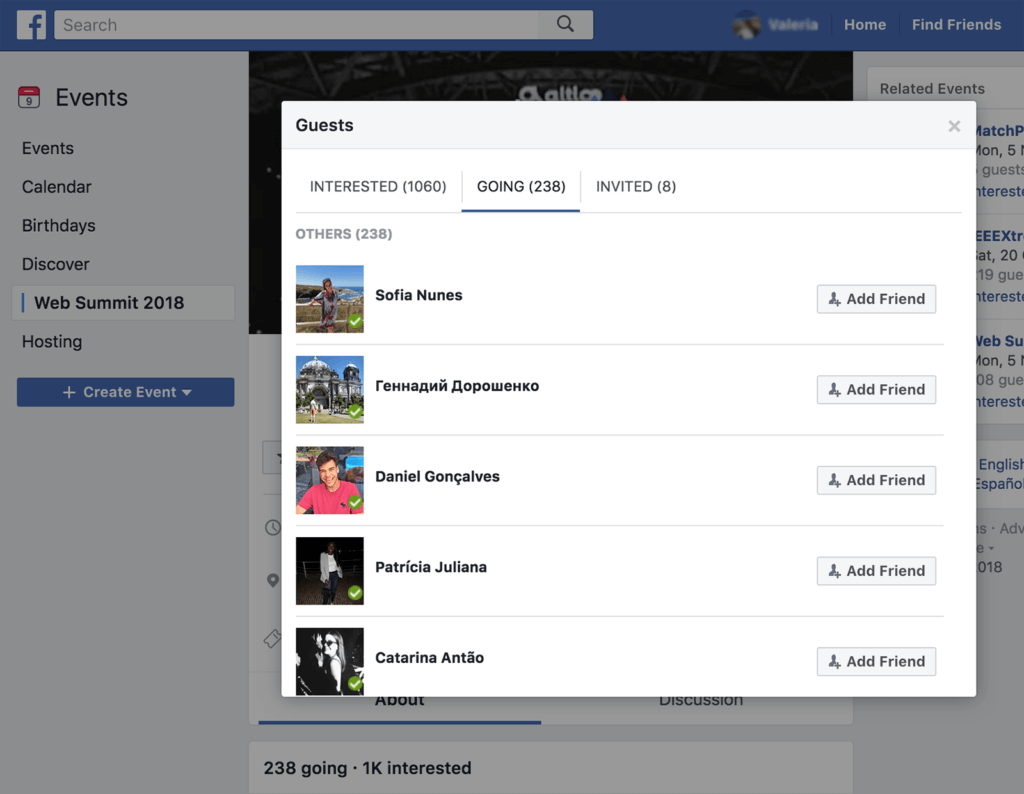Click the ticket icon behind the dialog
1024x794 pixels.
(272, 638)
